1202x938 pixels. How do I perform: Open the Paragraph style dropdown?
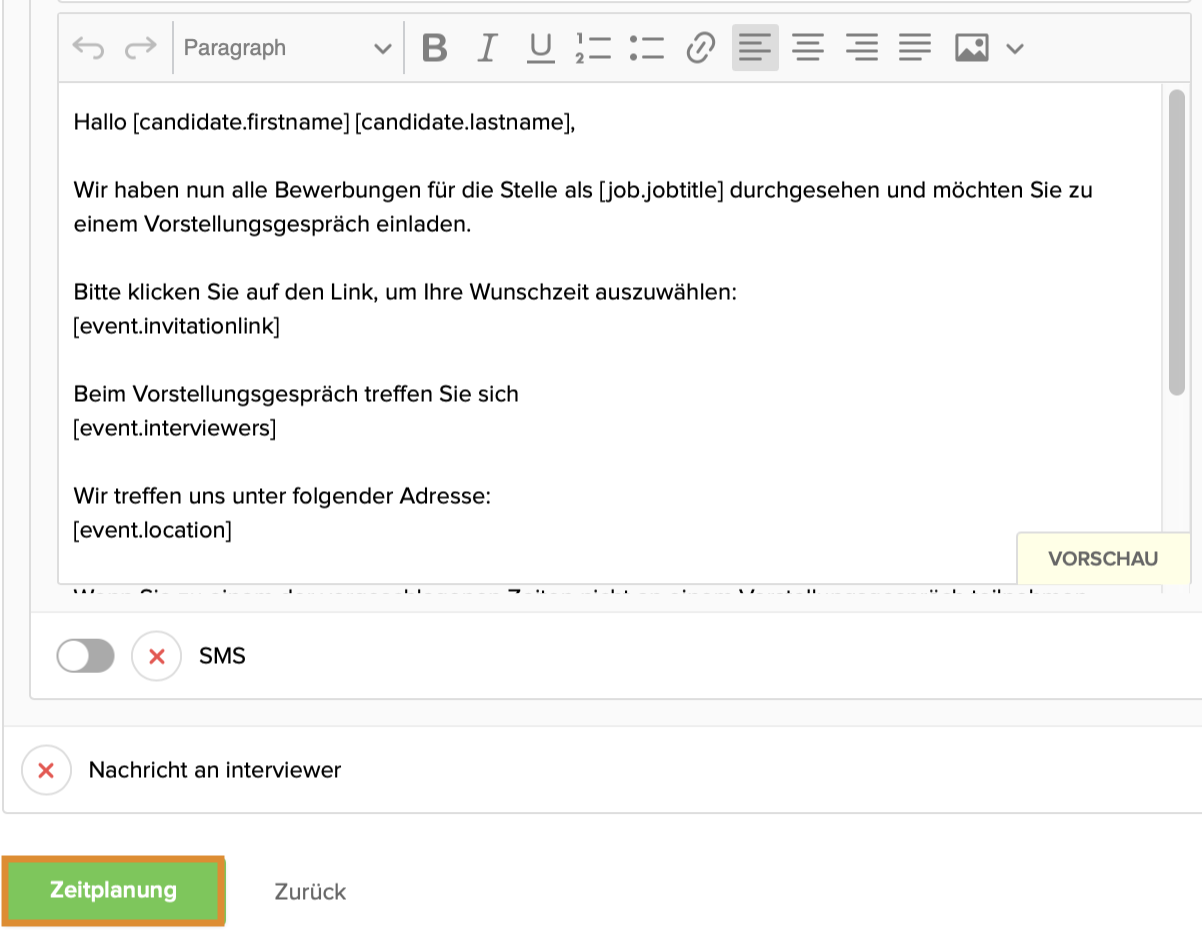(x=287, y=48)
